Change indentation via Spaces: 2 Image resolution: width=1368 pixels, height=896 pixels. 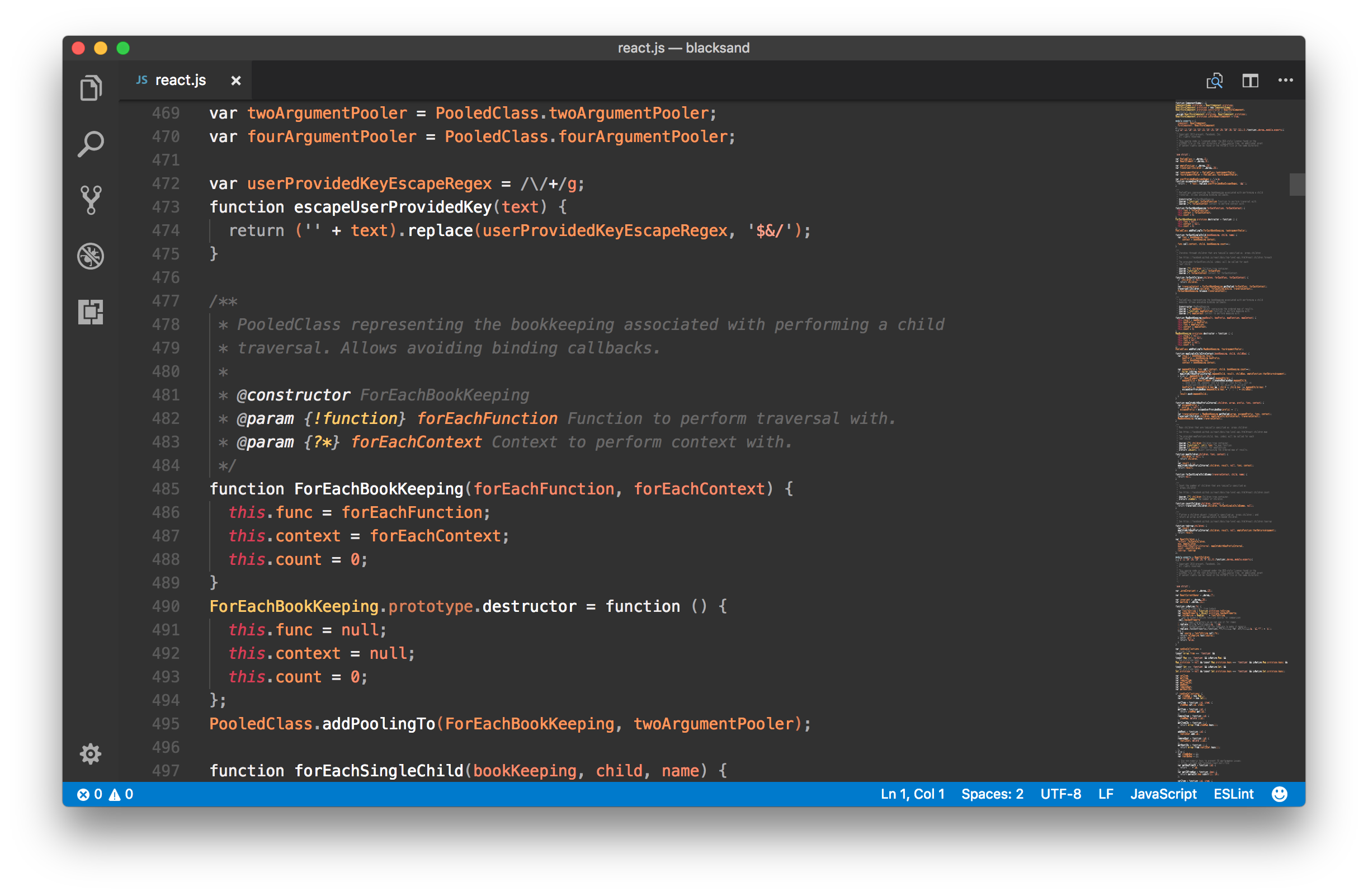[992, 794]
